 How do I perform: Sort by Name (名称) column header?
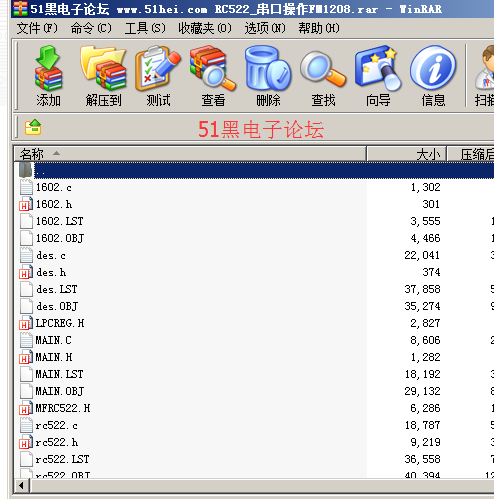click(190, 154)
